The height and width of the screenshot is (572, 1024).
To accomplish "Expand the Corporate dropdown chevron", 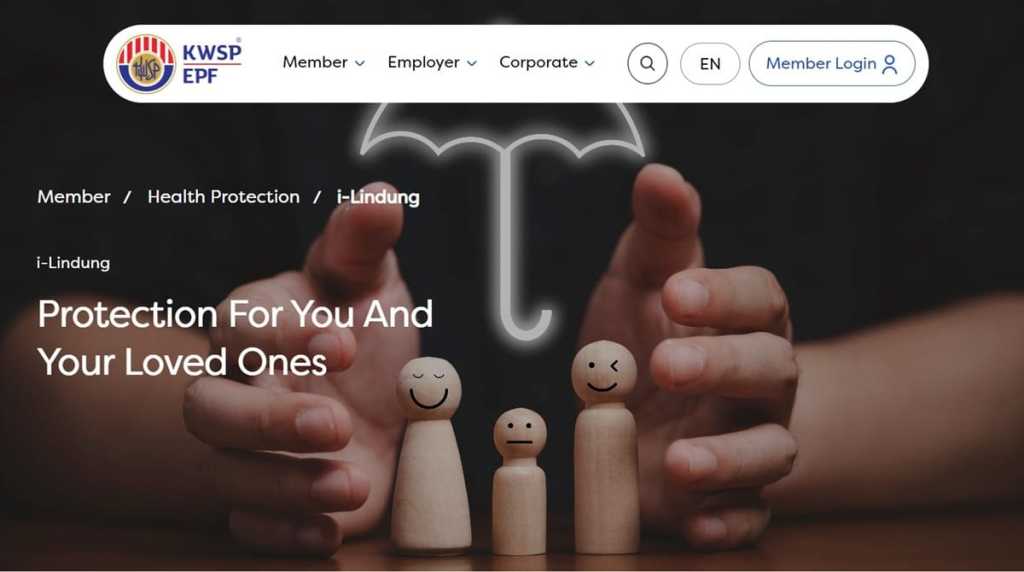I will (590, 63).
